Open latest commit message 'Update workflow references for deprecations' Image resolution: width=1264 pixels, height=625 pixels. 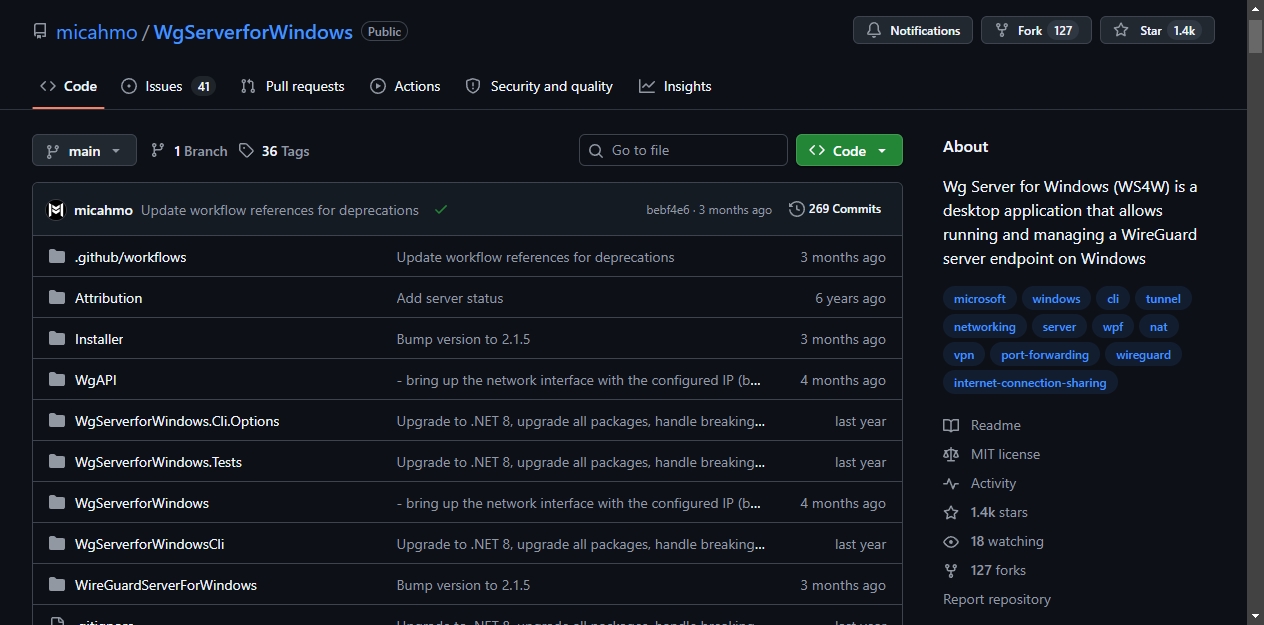pyautogui.click(x=280, y=210)
